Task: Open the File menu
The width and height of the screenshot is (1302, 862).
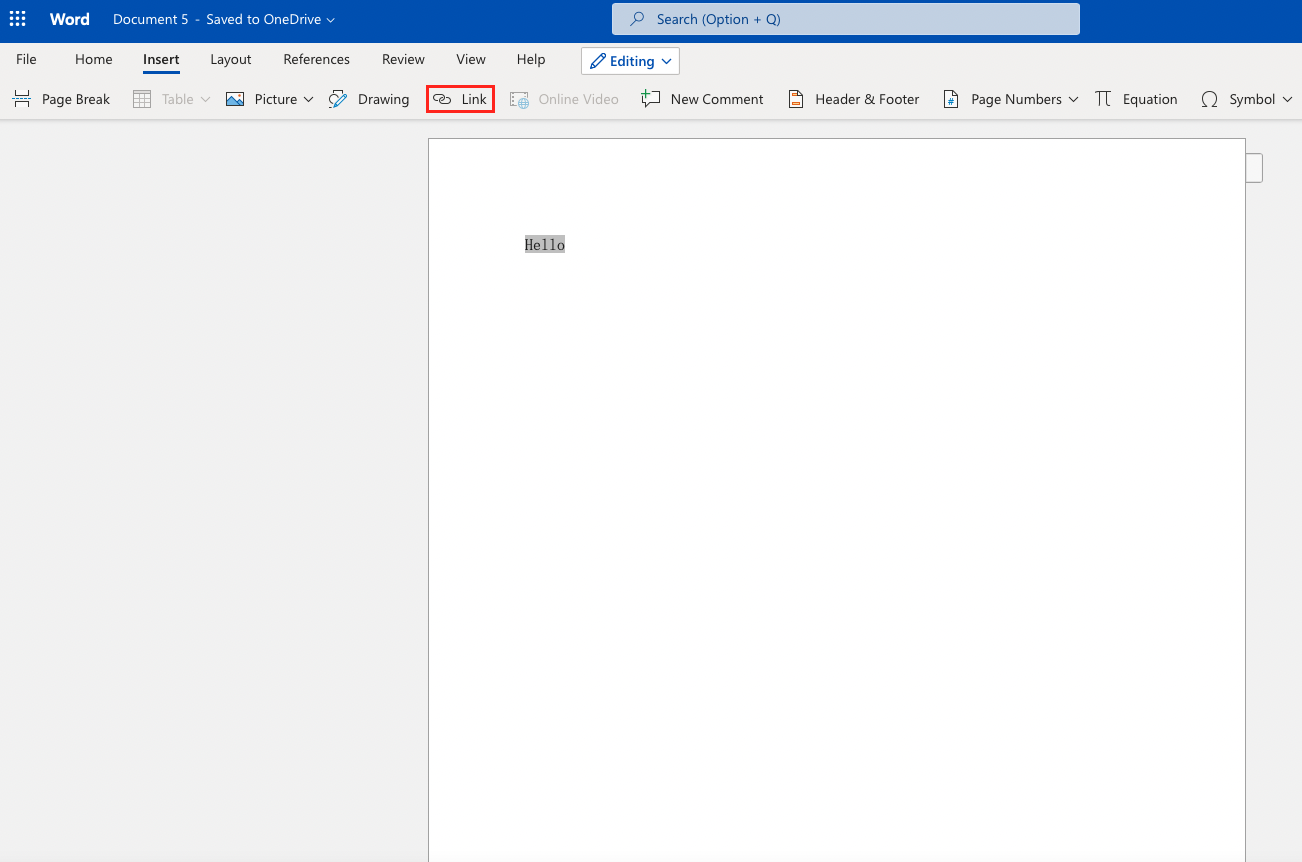Action: pyautogui.click(x=26, y=59)
